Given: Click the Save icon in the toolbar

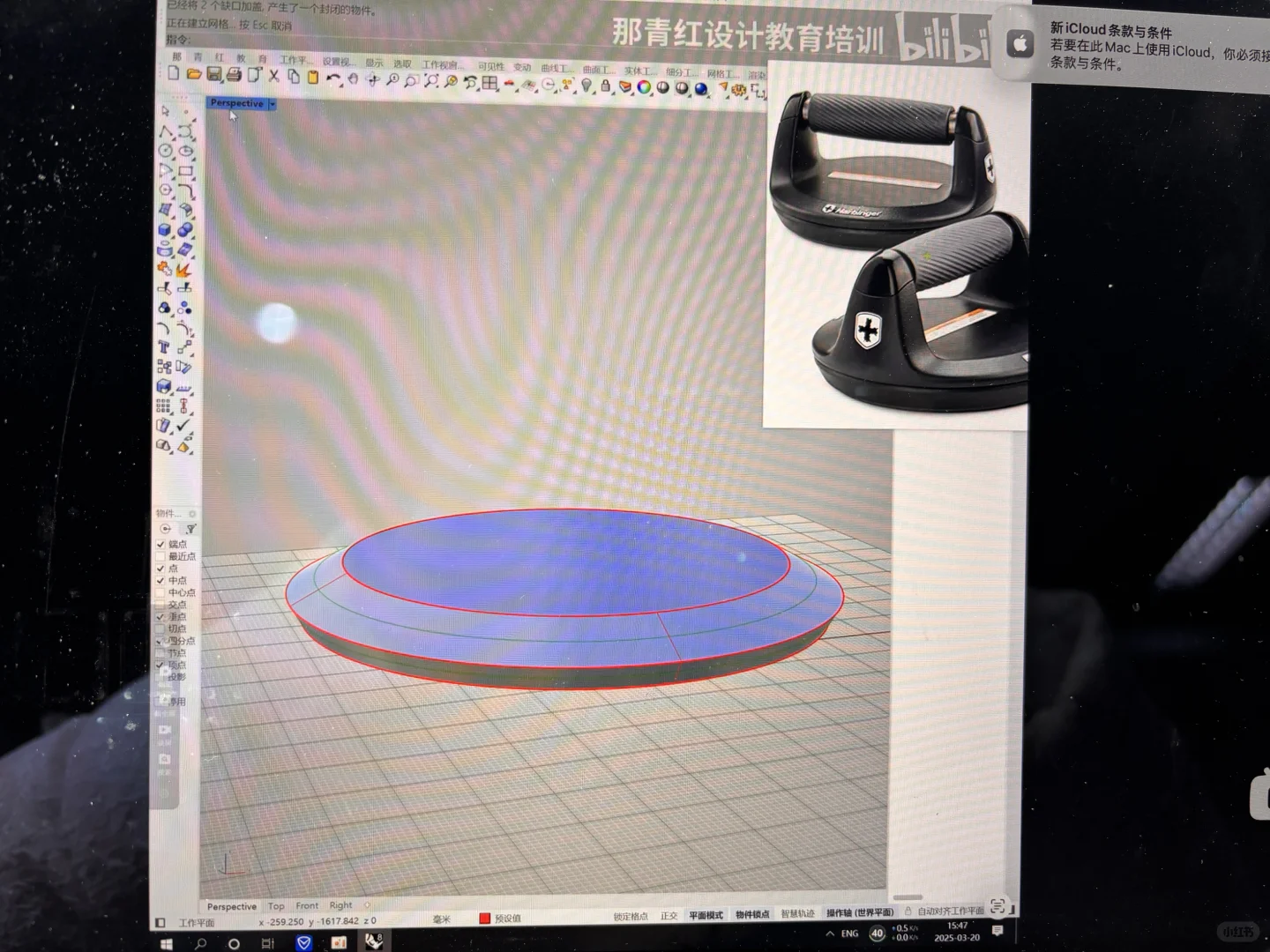Looking at the screenshot, I should 213,78.
